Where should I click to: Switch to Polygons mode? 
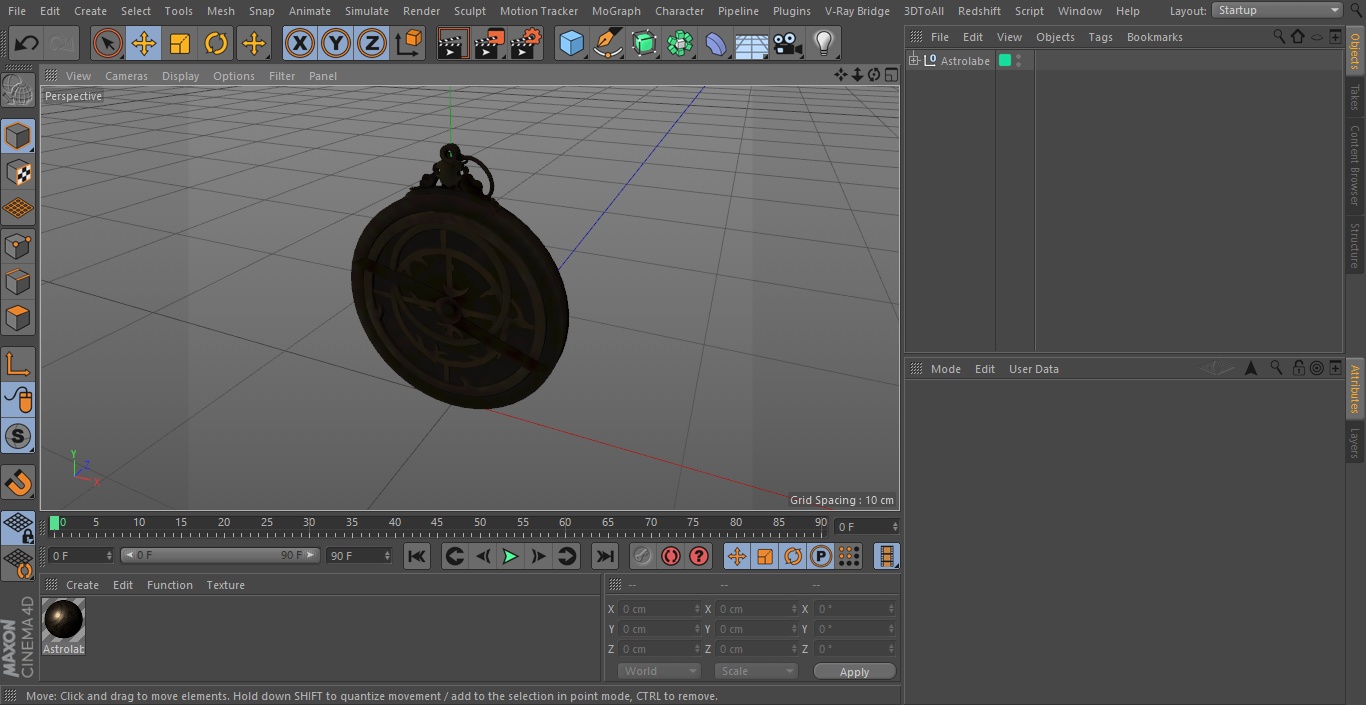pos(18,318)
